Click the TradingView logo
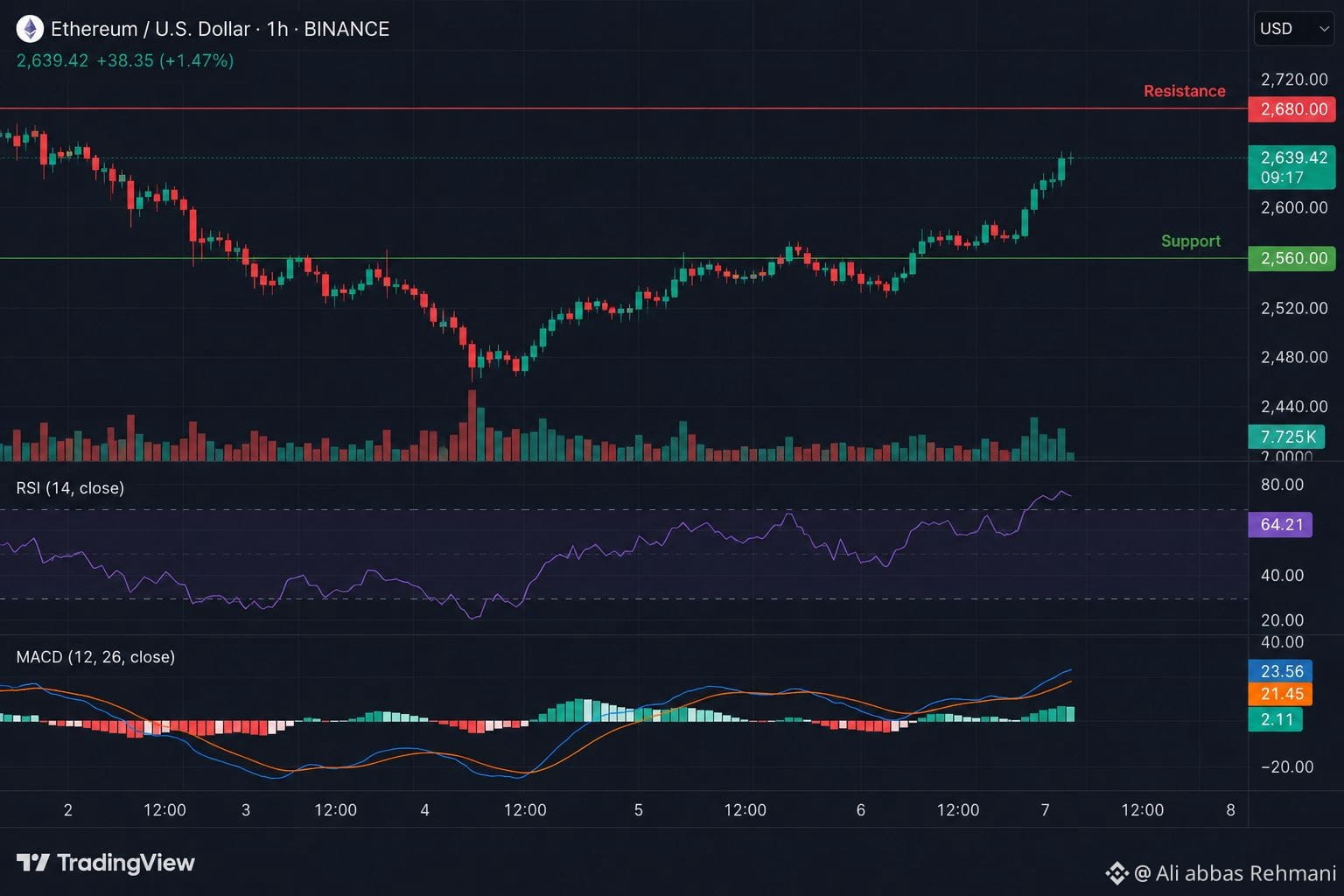The height and width of the screenshot is (896, 1344). 106,863
